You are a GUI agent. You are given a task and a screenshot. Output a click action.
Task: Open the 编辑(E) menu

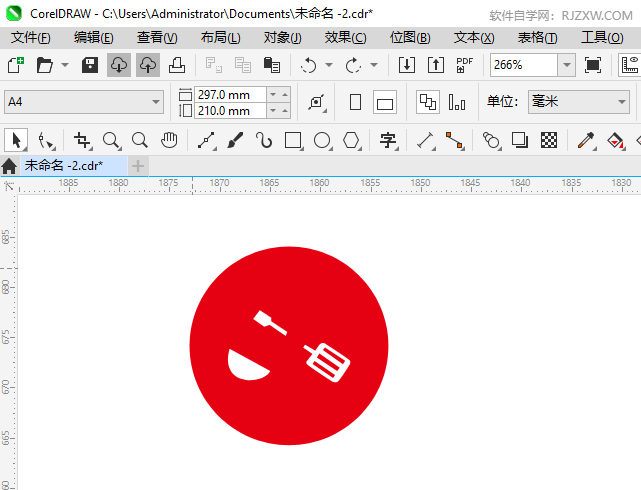click(94, 38)
